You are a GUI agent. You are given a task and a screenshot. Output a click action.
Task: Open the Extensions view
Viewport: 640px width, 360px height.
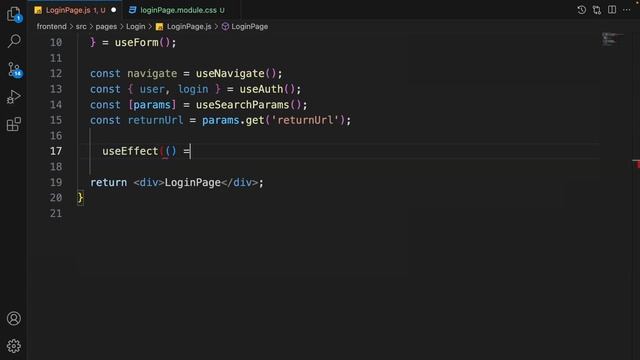tap(14, 124)
